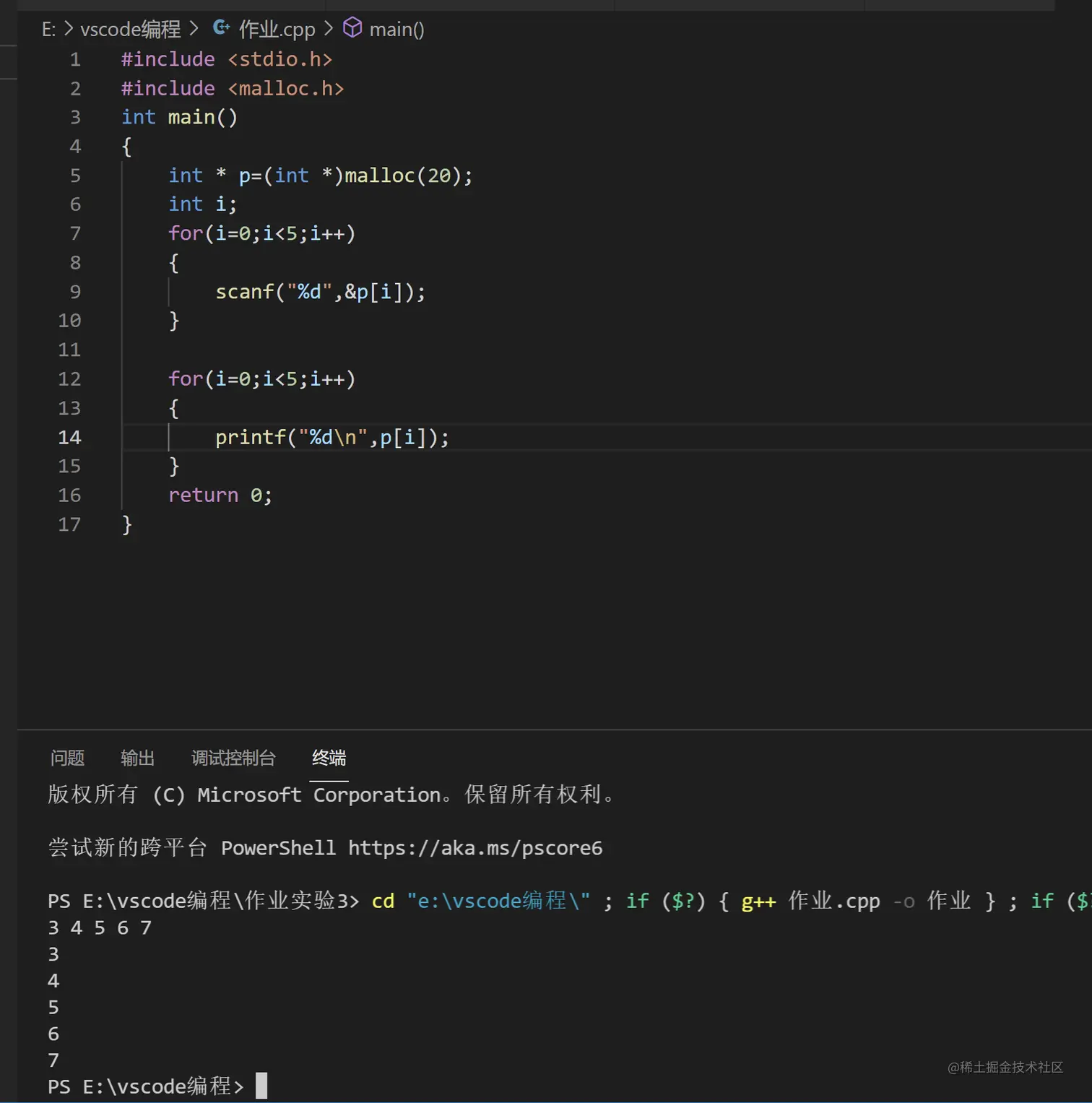Image resolution: width=1092 pixels, height=1103 pixels.
Task: Click line number 5 in gutter
Action: point(75,176)
